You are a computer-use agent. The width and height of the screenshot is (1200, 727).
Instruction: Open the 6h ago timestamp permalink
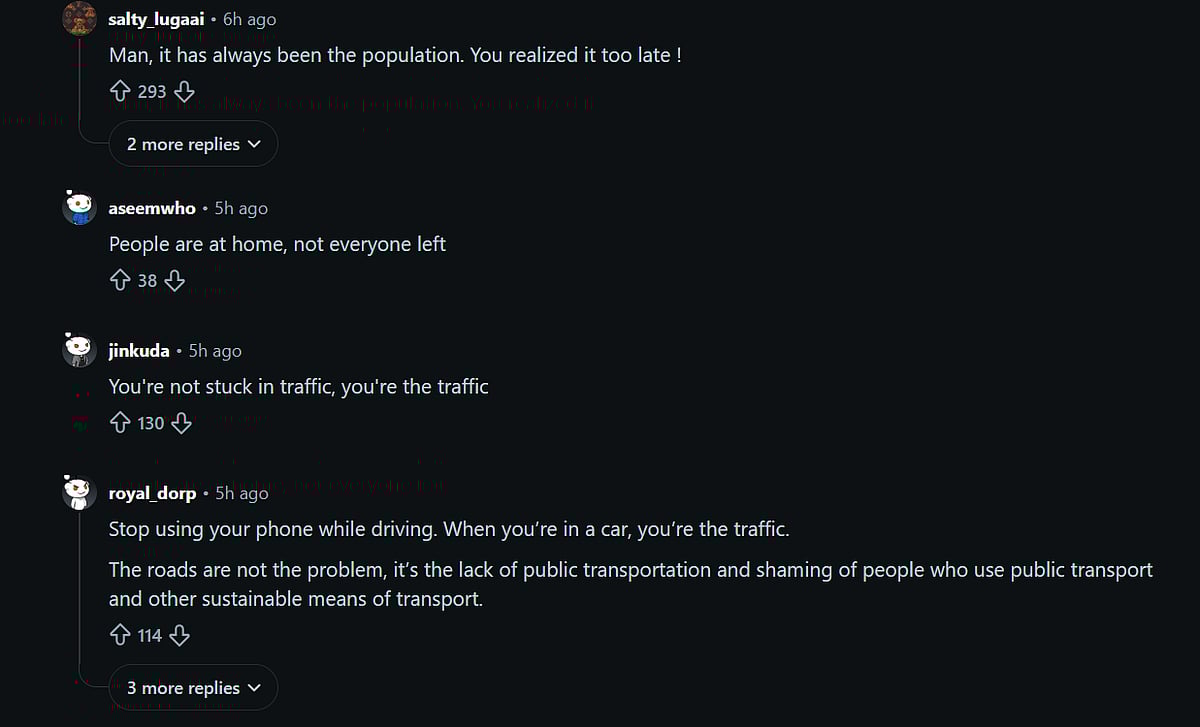(x=249, y=19)
